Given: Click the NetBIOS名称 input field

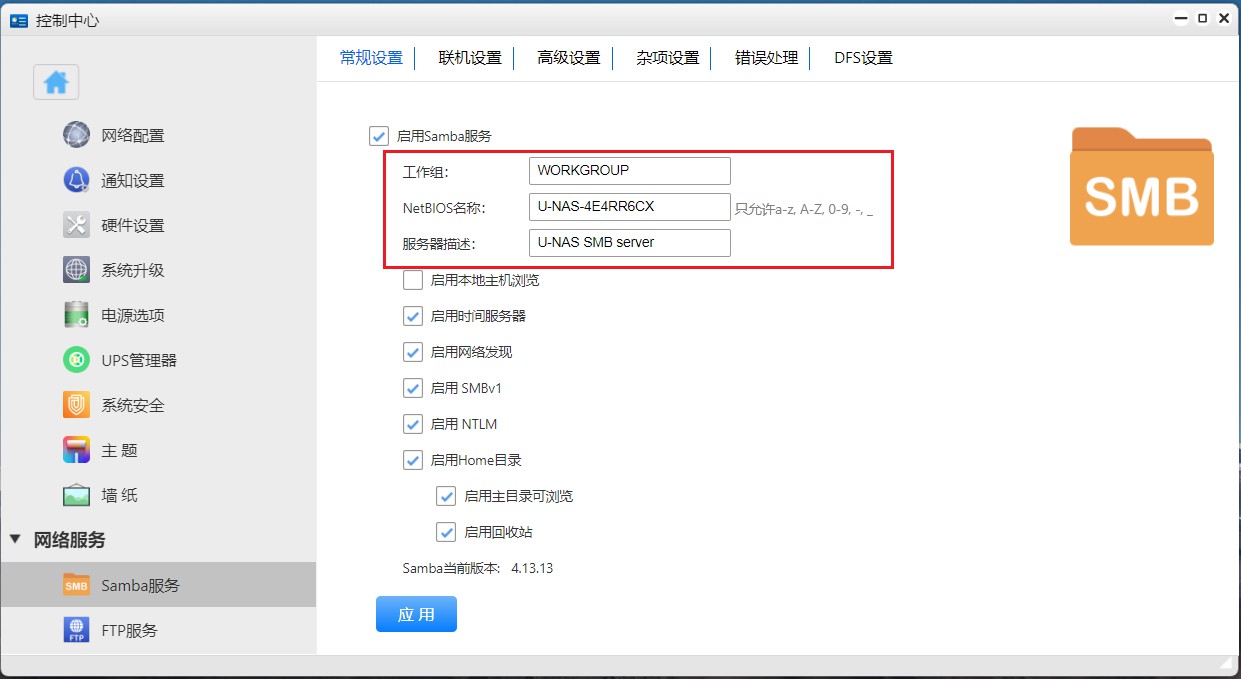Looking at the screenshot, I should [x=629, y=207].
